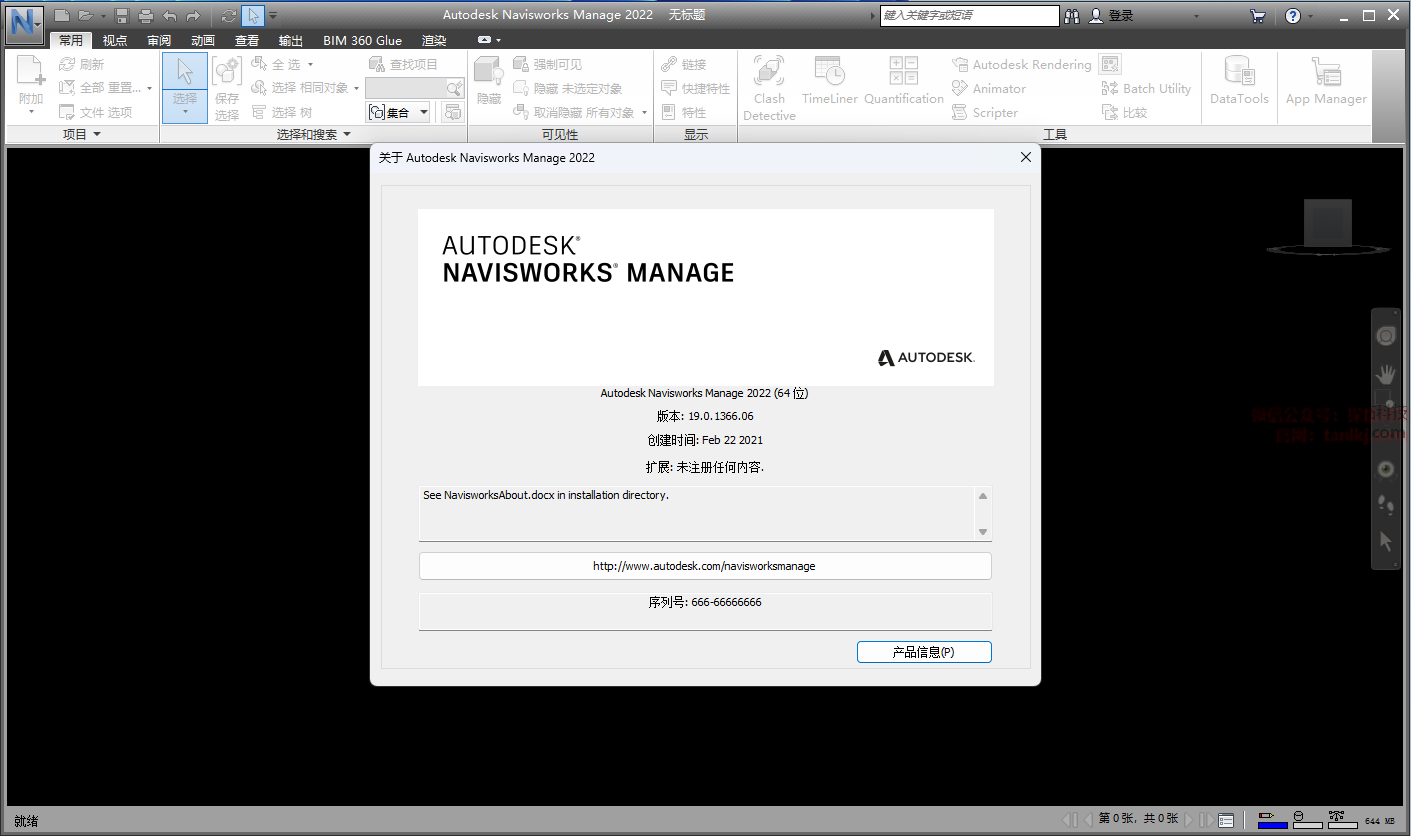
Task: Open Autodesk Rendering from the ribbon
Action: [x=1022, y=64]
